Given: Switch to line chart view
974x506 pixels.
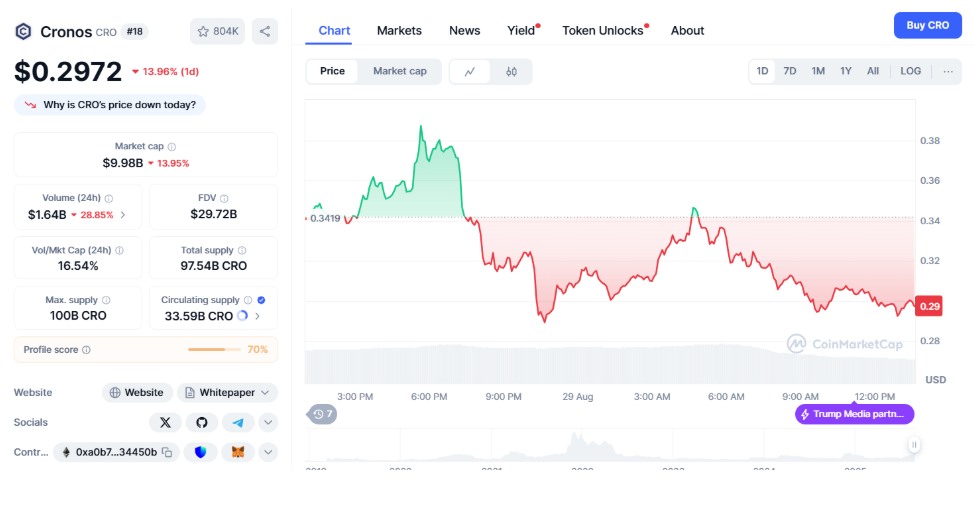Looking at the screenshot, I should point(470,71).
